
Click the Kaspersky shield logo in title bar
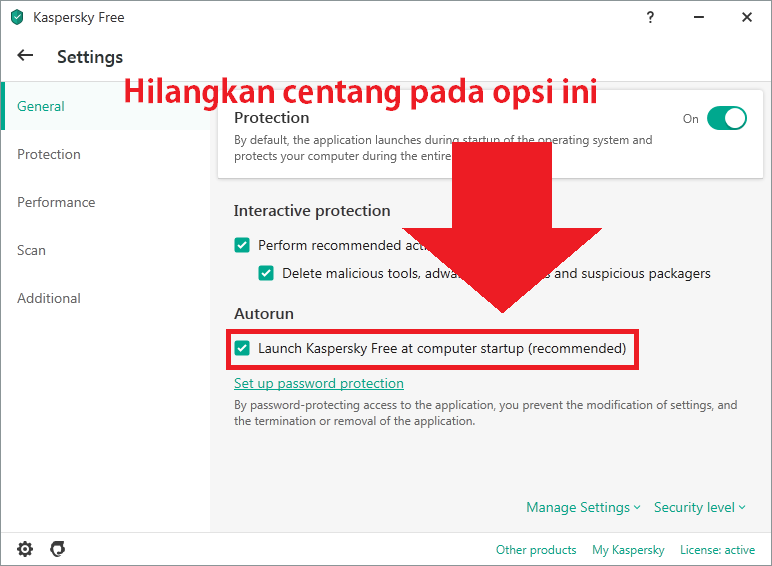pyautogui.click(x=17, y=18)
